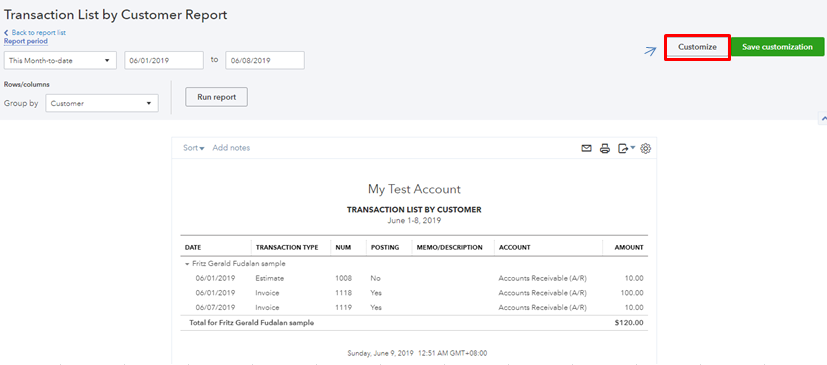Click the ACCOUNT column header
Viewport: 827px width, 365px height.
coord(514,247)
